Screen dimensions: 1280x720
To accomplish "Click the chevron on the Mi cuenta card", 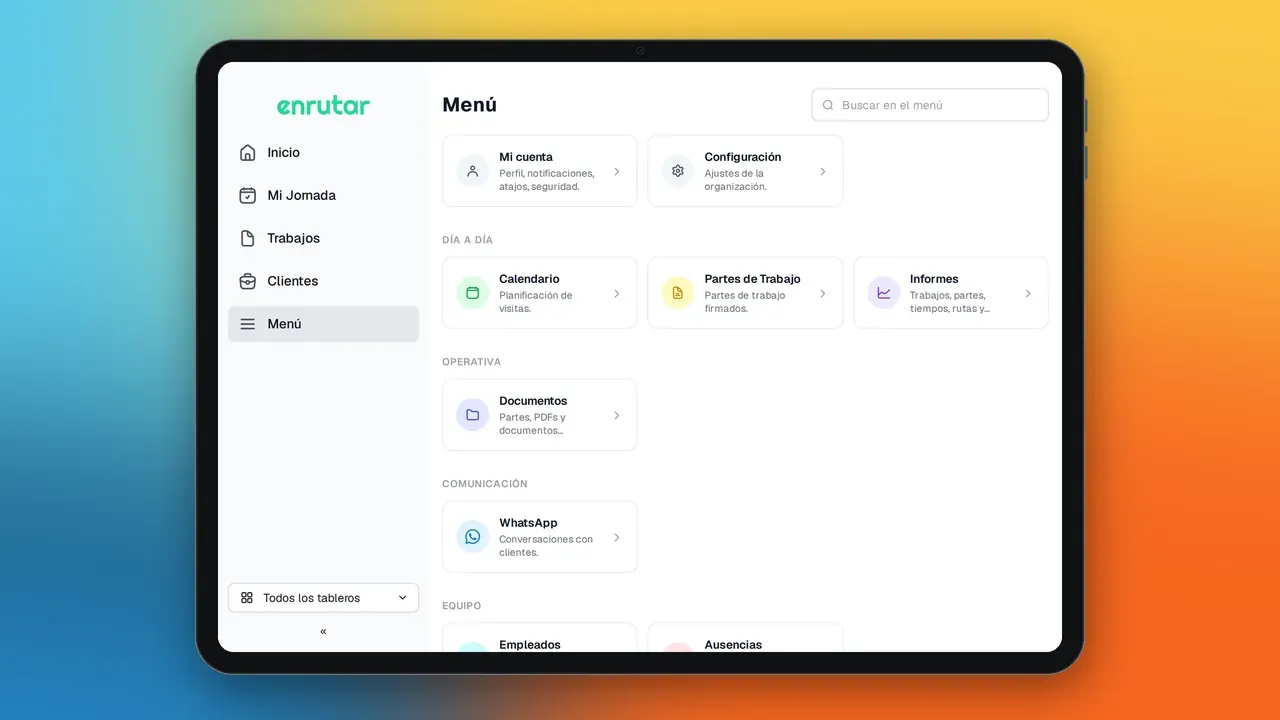I will 617,172.
